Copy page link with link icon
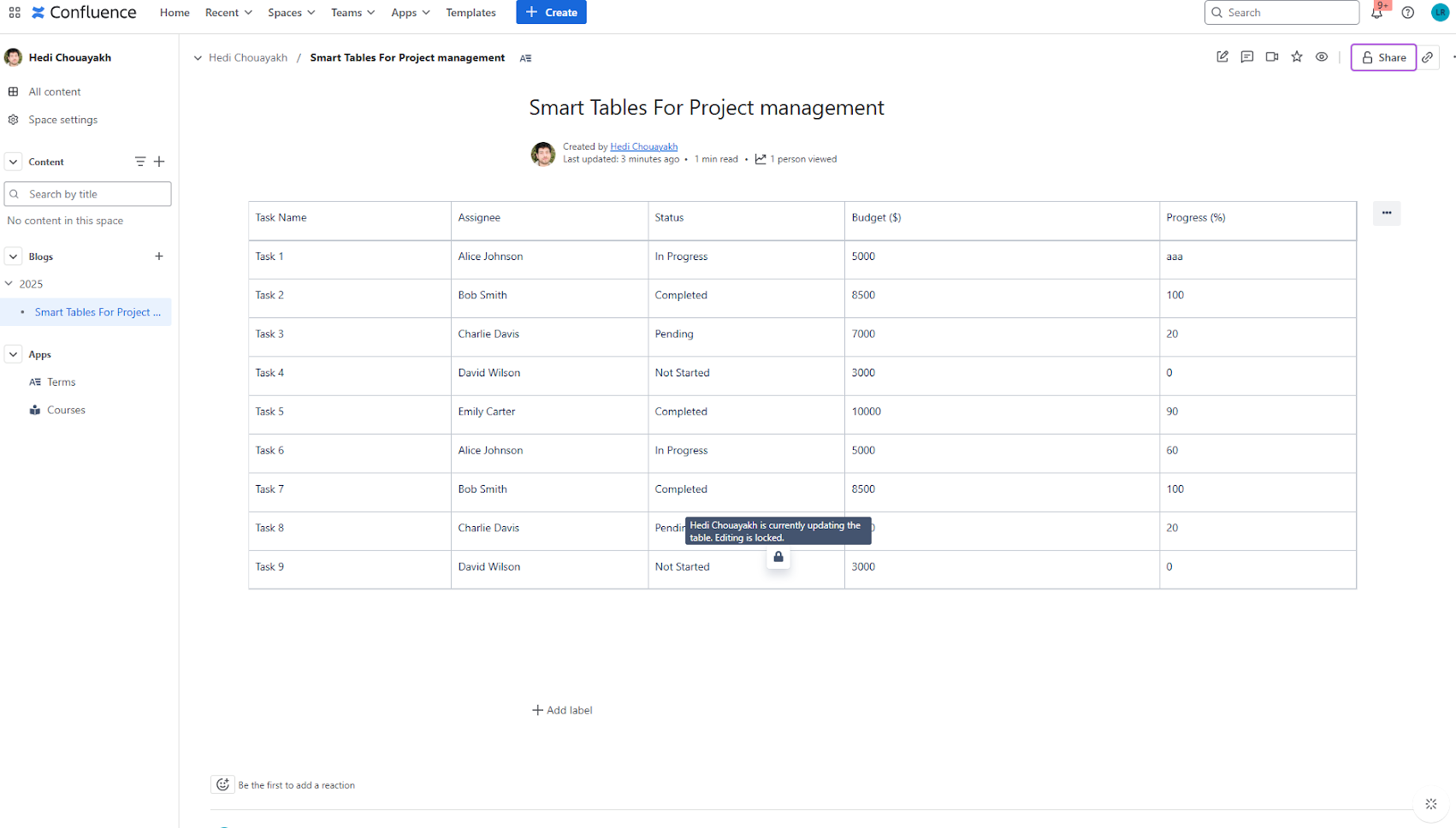Screen dimensions: 1456x828 [1428, 57]
